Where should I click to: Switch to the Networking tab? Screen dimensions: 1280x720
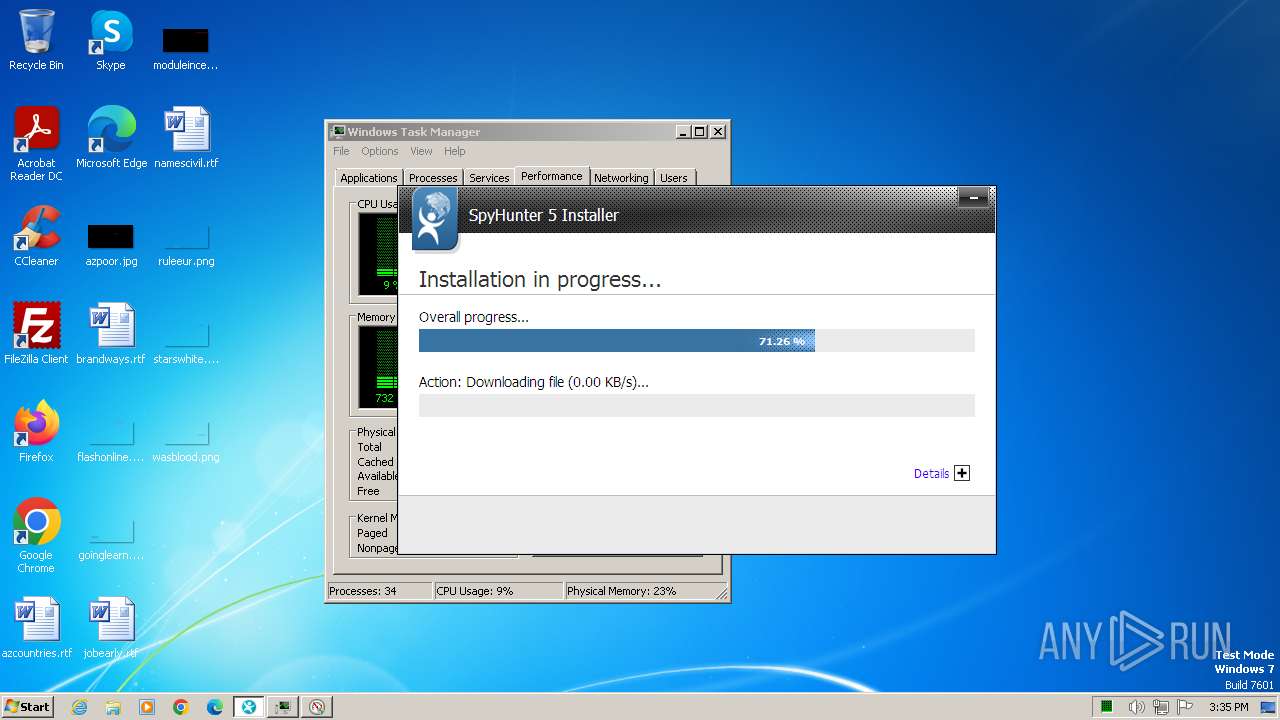(621, 178)
